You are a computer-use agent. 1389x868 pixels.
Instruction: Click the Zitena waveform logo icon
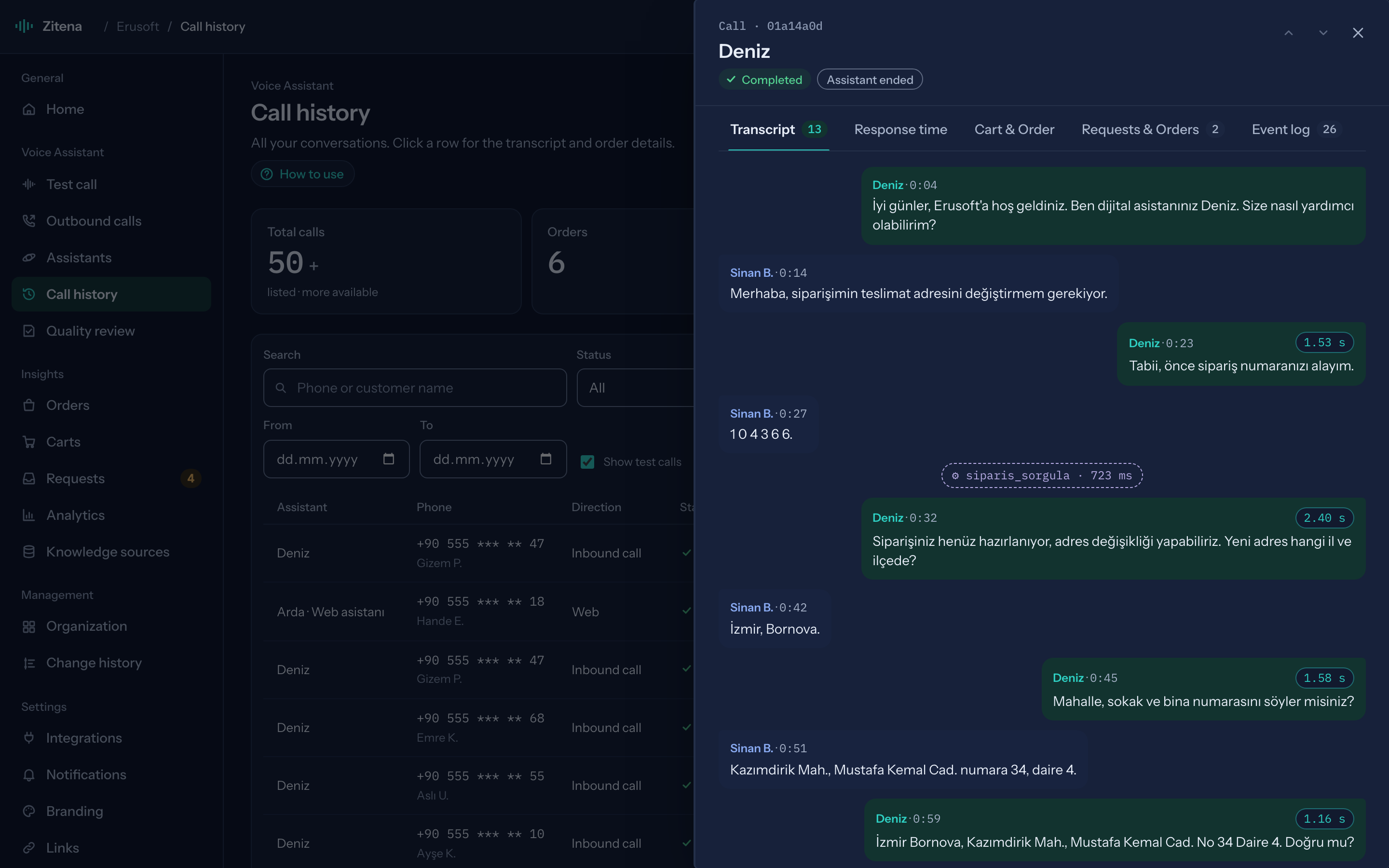[24, 26]
